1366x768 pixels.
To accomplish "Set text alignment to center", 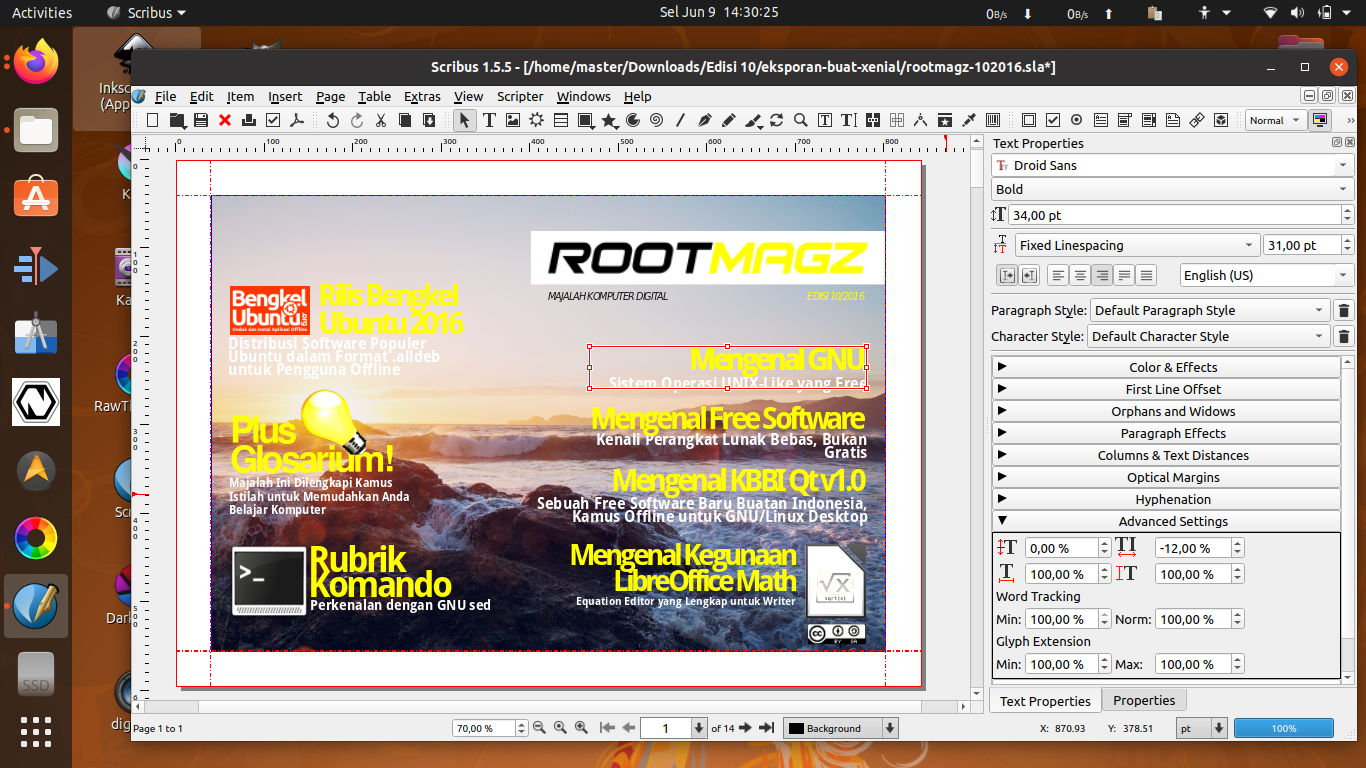I will (1079, 275).
